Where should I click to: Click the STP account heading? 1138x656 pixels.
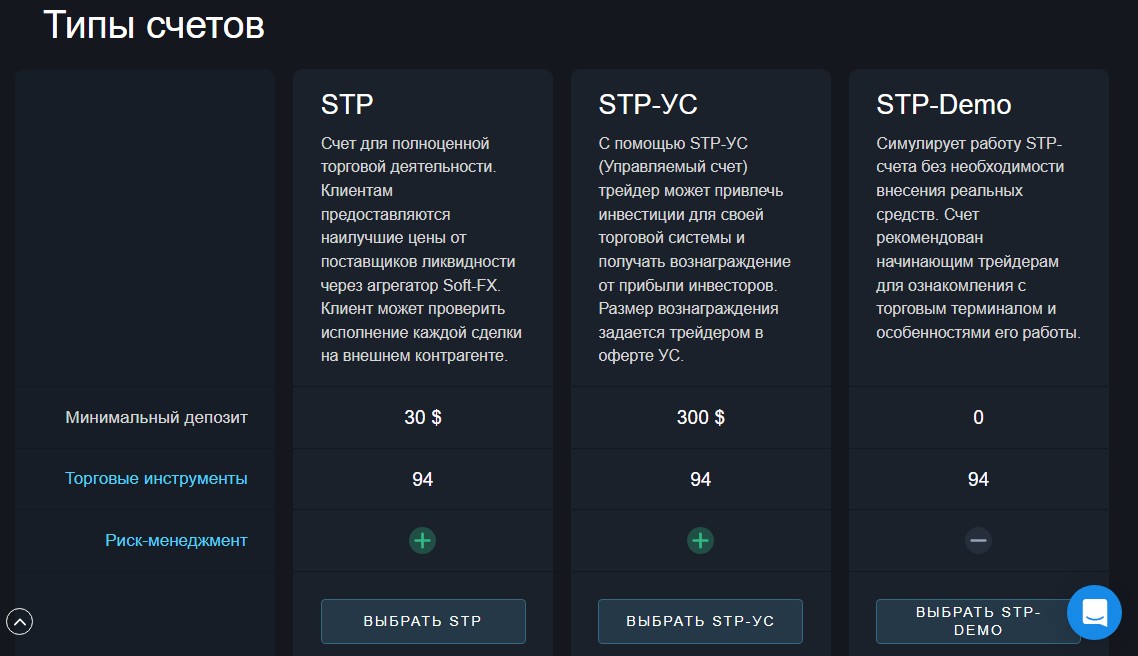pyautogui.click(x=347, y=104)
